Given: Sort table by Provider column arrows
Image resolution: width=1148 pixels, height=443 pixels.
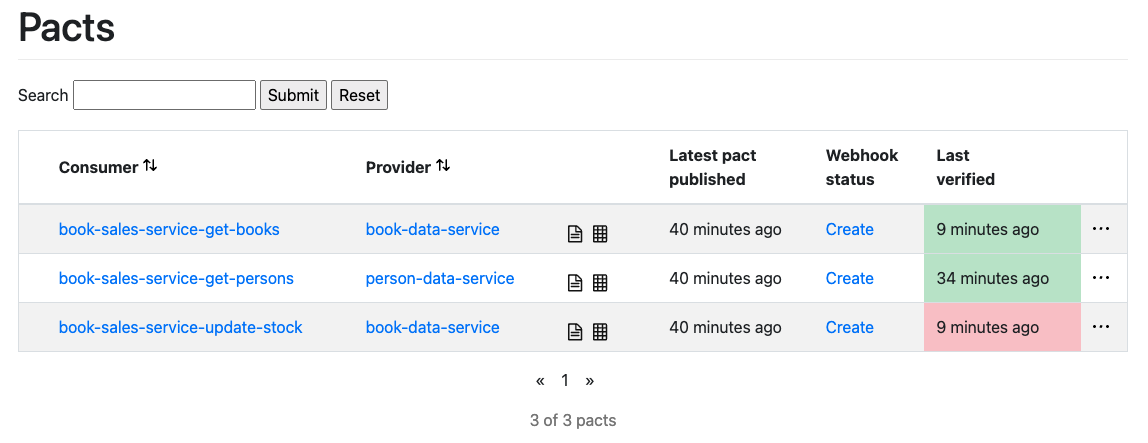Looking at the screenshot, I should pos(442,166).
